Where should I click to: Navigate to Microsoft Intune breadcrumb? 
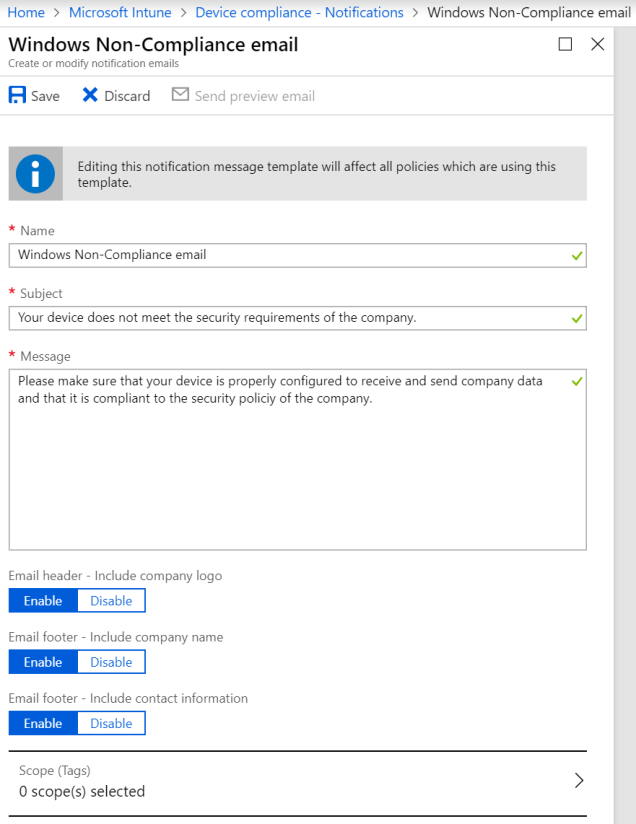[120, 12]
